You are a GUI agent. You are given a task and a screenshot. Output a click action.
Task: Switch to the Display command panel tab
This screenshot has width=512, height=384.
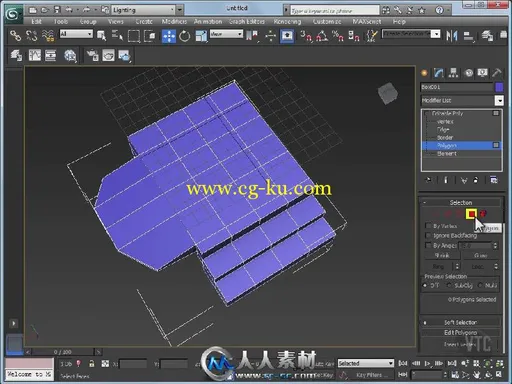tap(483, 73)
